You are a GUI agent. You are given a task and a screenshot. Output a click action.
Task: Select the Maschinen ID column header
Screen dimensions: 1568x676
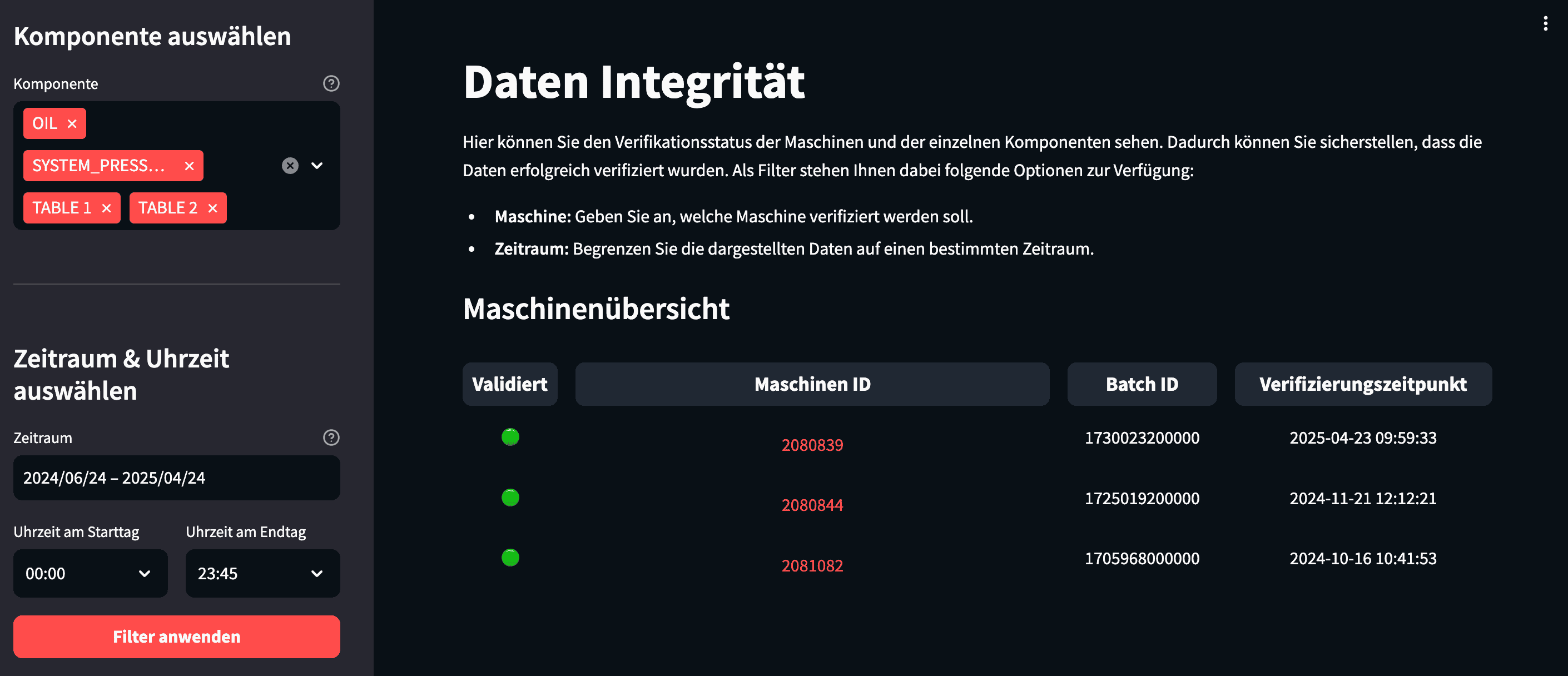click(812, 384)
